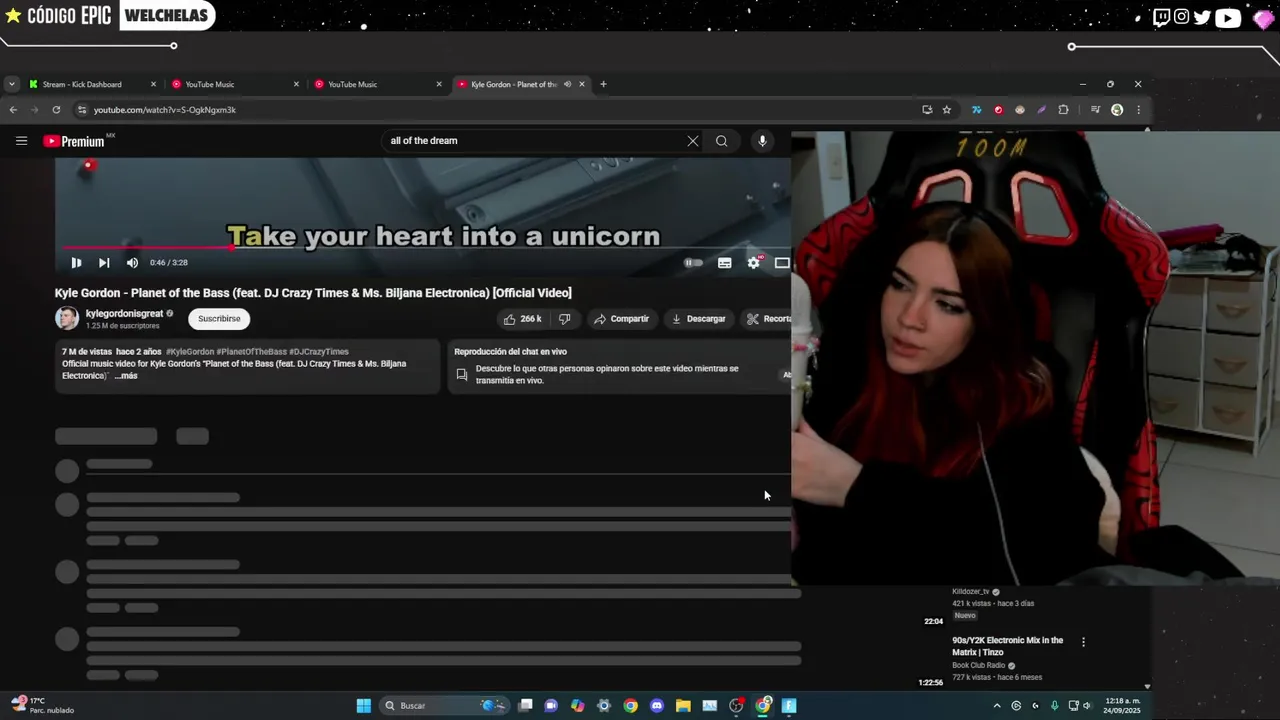Viewport: 1280px width, 720px height.
Task: Click the taskbar Buscar search box
Action: (x=445, y=706)
